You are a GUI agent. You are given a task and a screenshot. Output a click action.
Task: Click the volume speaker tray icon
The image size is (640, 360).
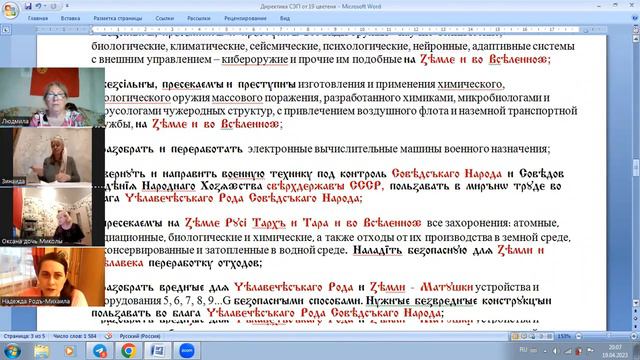(x=556, y=351)
